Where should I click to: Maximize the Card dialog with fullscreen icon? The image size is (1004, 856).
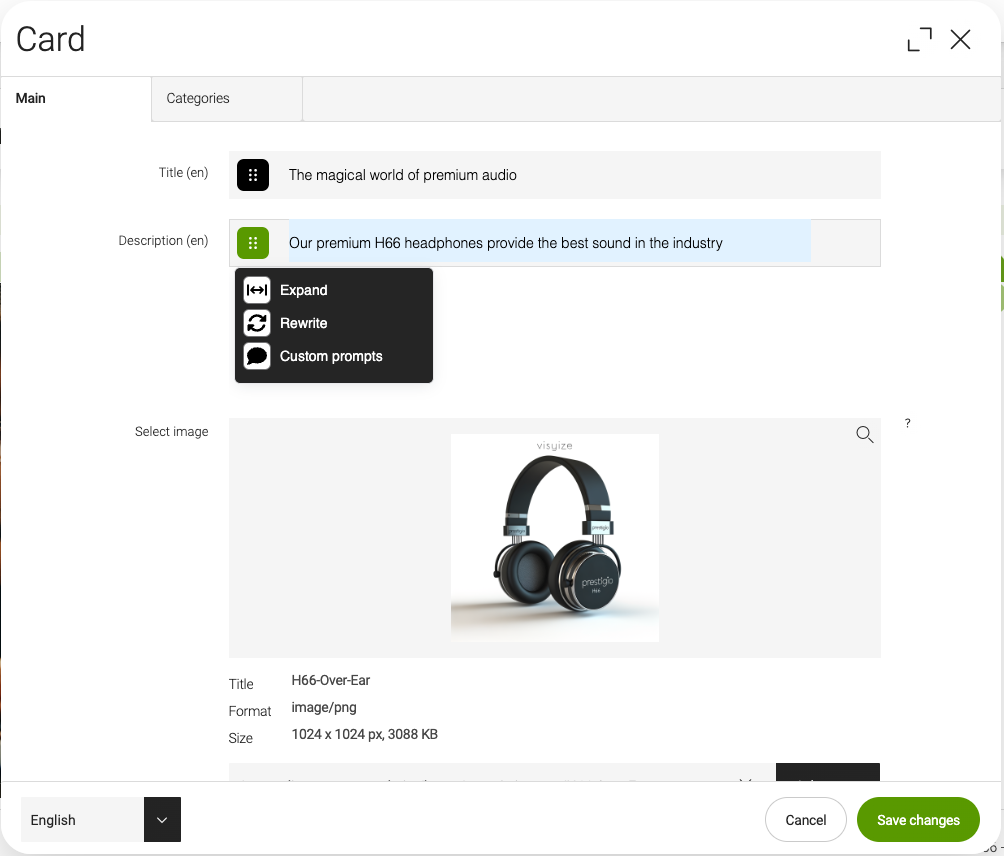pyautogui.click(x=919, y=39)
